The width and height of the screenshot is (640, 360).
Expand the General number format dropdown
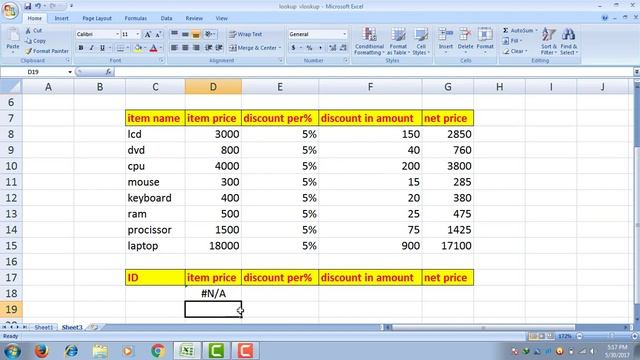coord(344,34)
